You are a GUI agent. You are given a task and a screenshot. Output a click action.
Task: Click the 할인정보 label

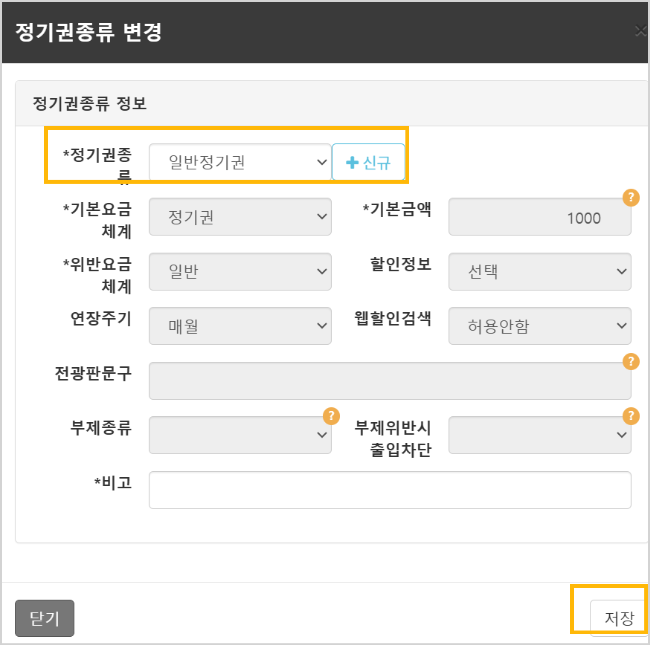(400, 264)
